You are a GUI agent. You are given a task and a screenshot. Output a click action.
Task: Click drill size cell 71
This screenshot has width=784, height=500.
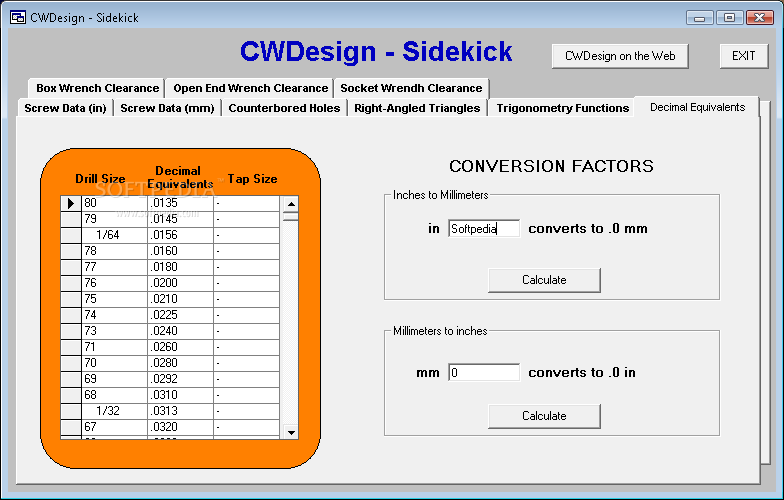[x=114, y=347]
